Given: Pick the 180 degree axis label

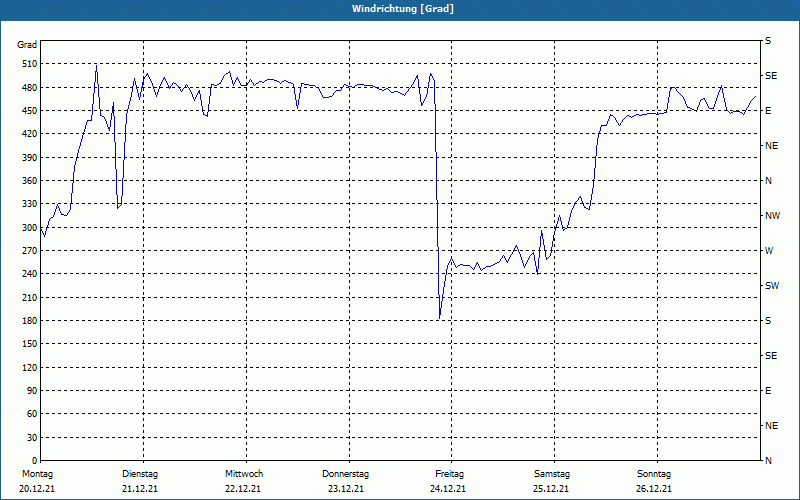Looking at the screenshot, I should coord(30,321).
